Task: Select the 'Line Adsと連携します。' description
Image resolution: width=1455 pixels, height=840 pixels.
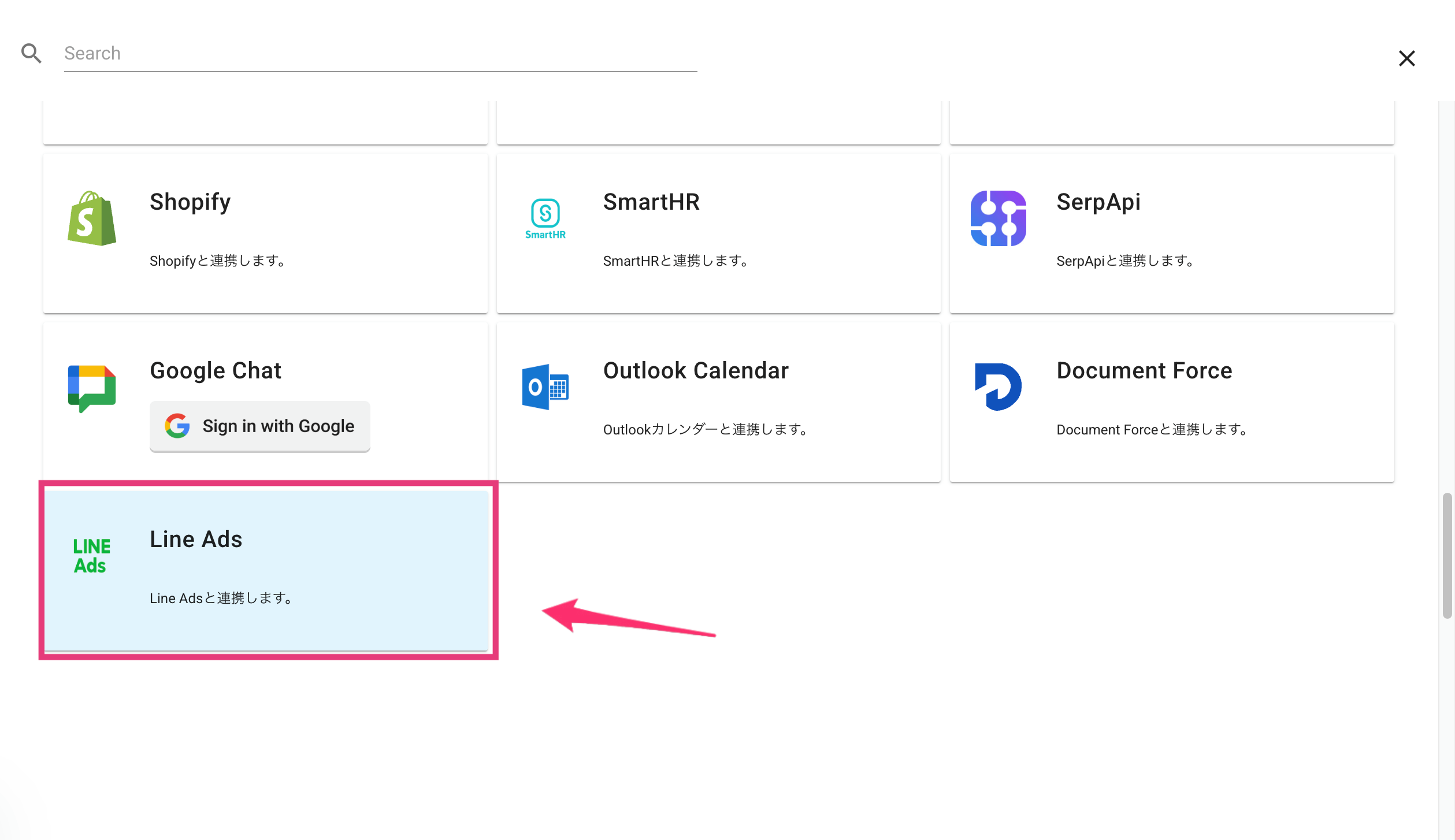Action: [222, 598]
